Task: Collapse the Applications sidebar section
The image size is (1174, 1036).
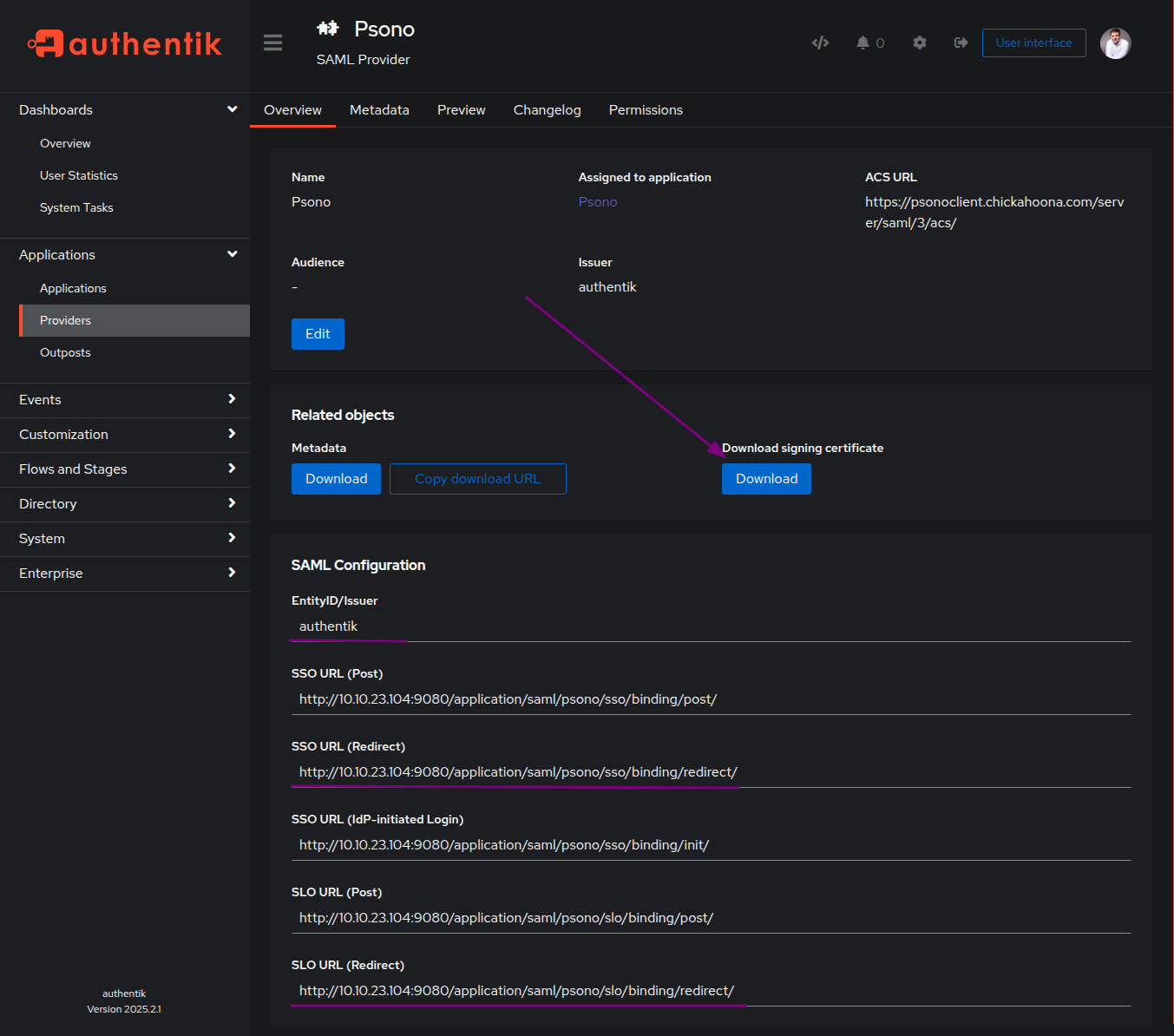Action: pyautogui.click(x=125, y=255)
